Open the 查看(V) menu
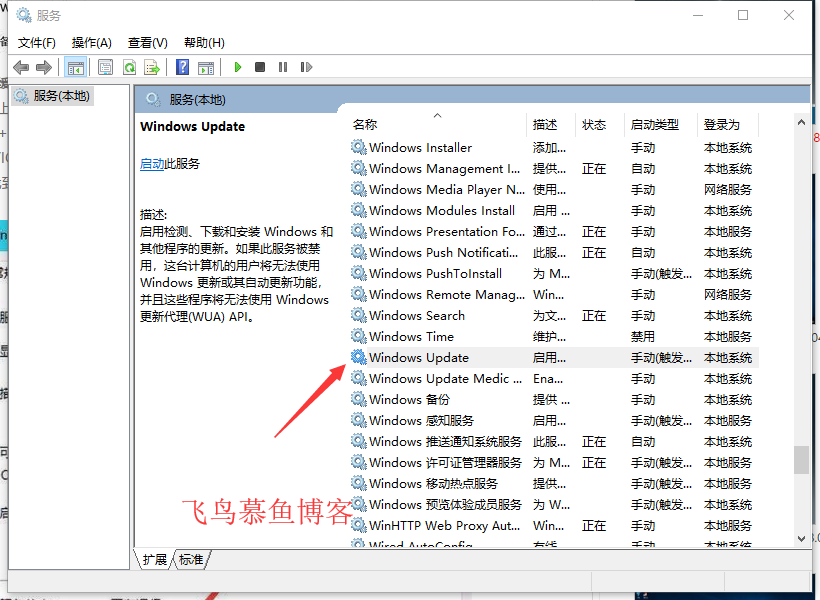The width and height of the screenshot is (820, 600). (146, 42)
